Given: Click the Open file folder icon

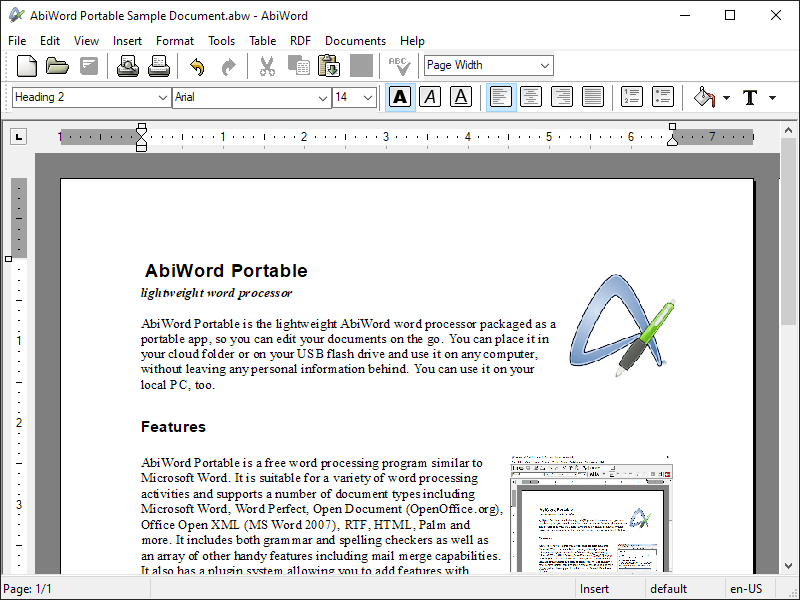Looking at the screenshot, I should [58, 66].
